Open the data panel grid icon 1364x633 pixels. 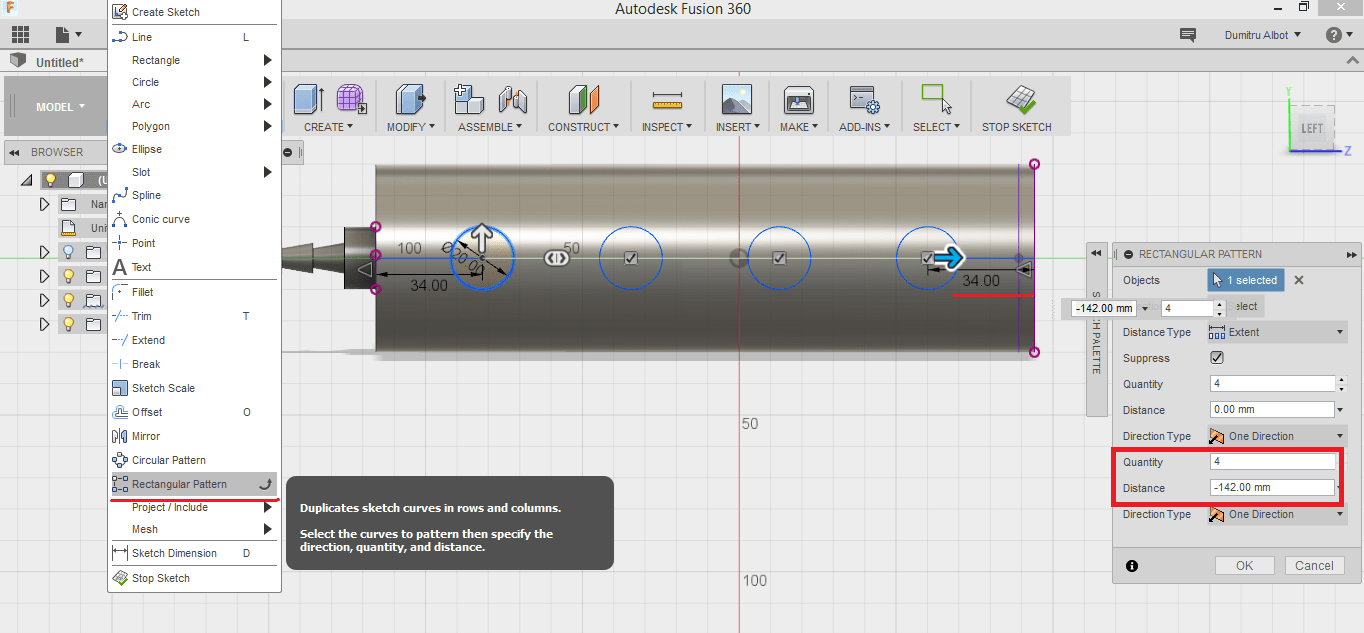point(20,35)
